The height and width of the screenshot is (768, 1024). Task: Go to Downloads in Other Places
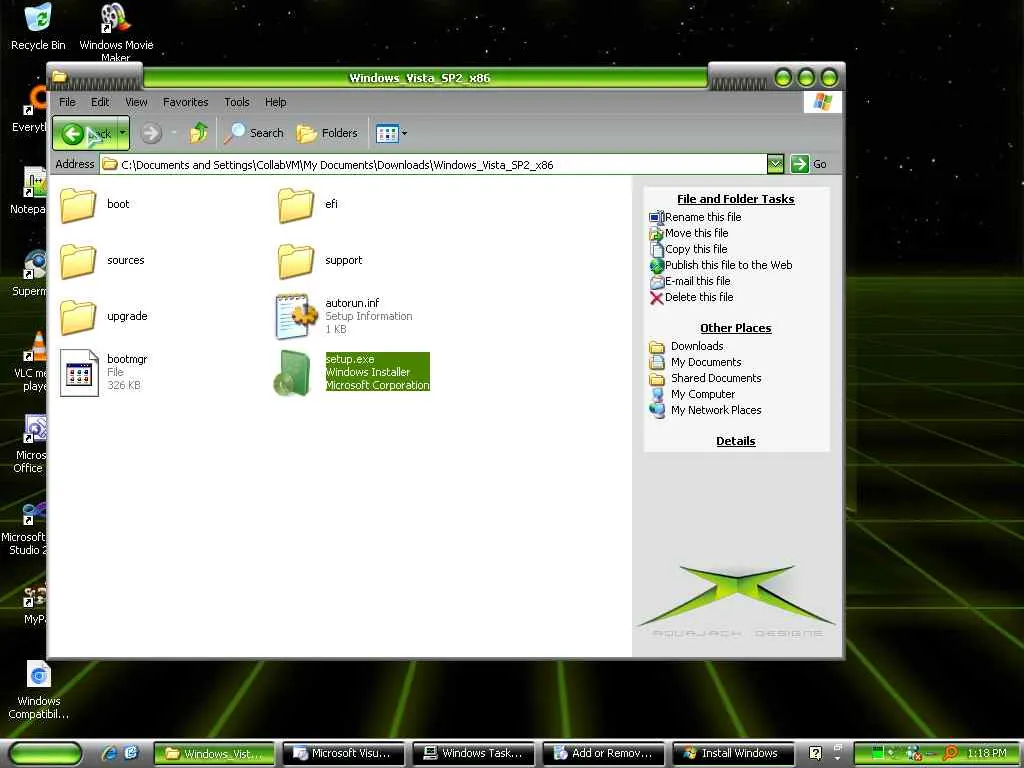coord(686,346)
